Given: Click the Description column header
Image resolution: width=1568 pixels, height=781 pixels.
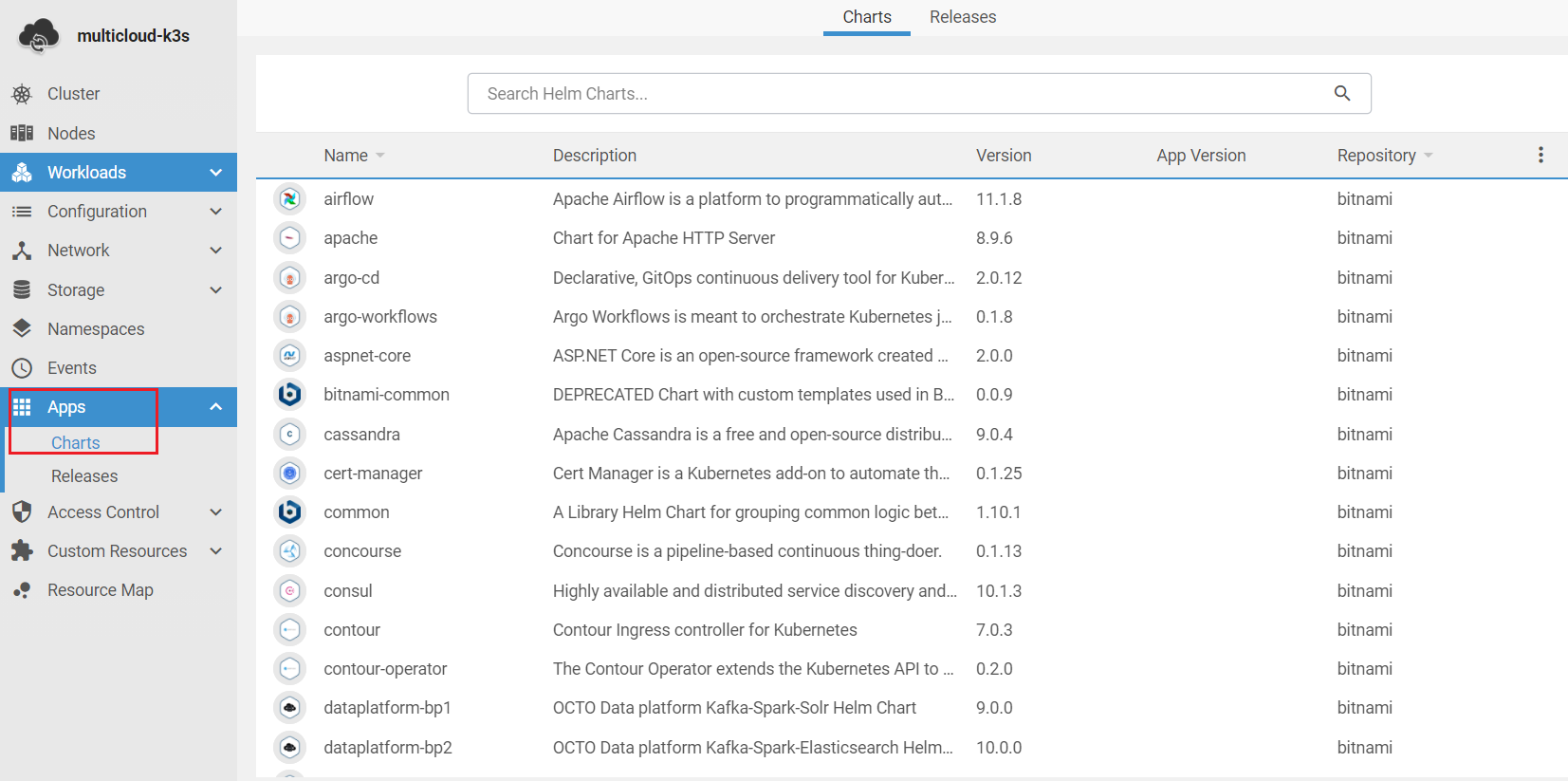Looking at the screenshot, I should (x=595, y=155).
